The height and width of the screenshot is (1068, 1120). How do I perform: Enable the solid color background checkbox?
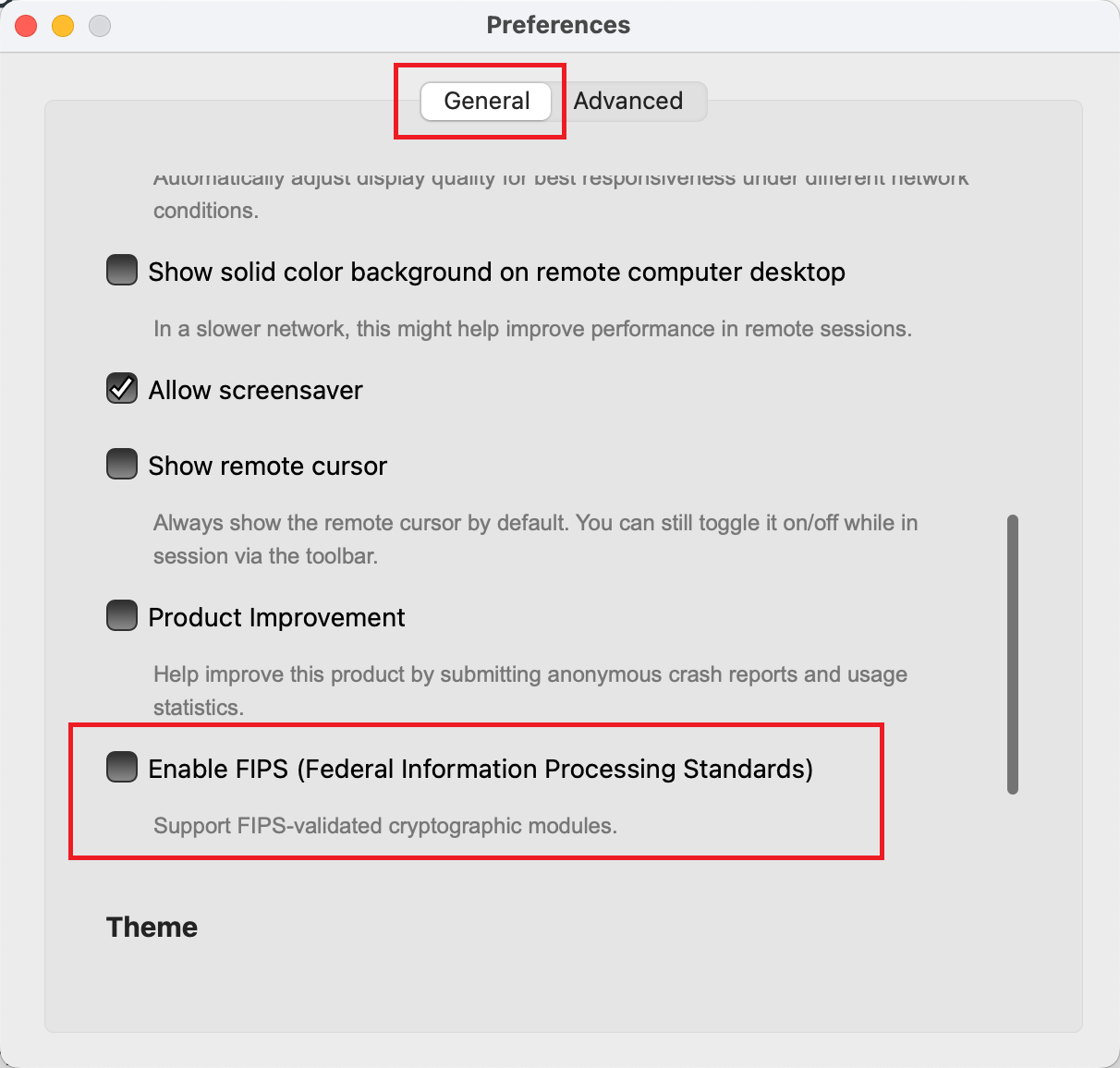(x=122, y=271)
